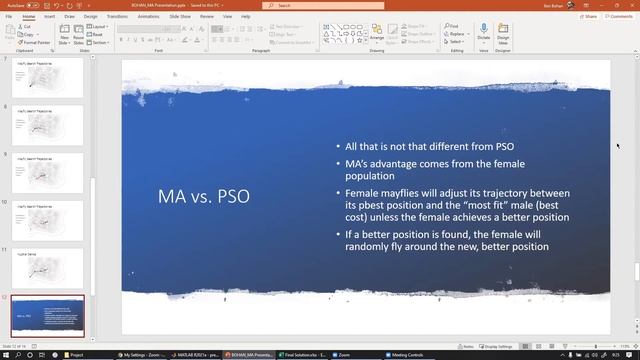
Task: Click the Share button
Action: coord(589,16)
